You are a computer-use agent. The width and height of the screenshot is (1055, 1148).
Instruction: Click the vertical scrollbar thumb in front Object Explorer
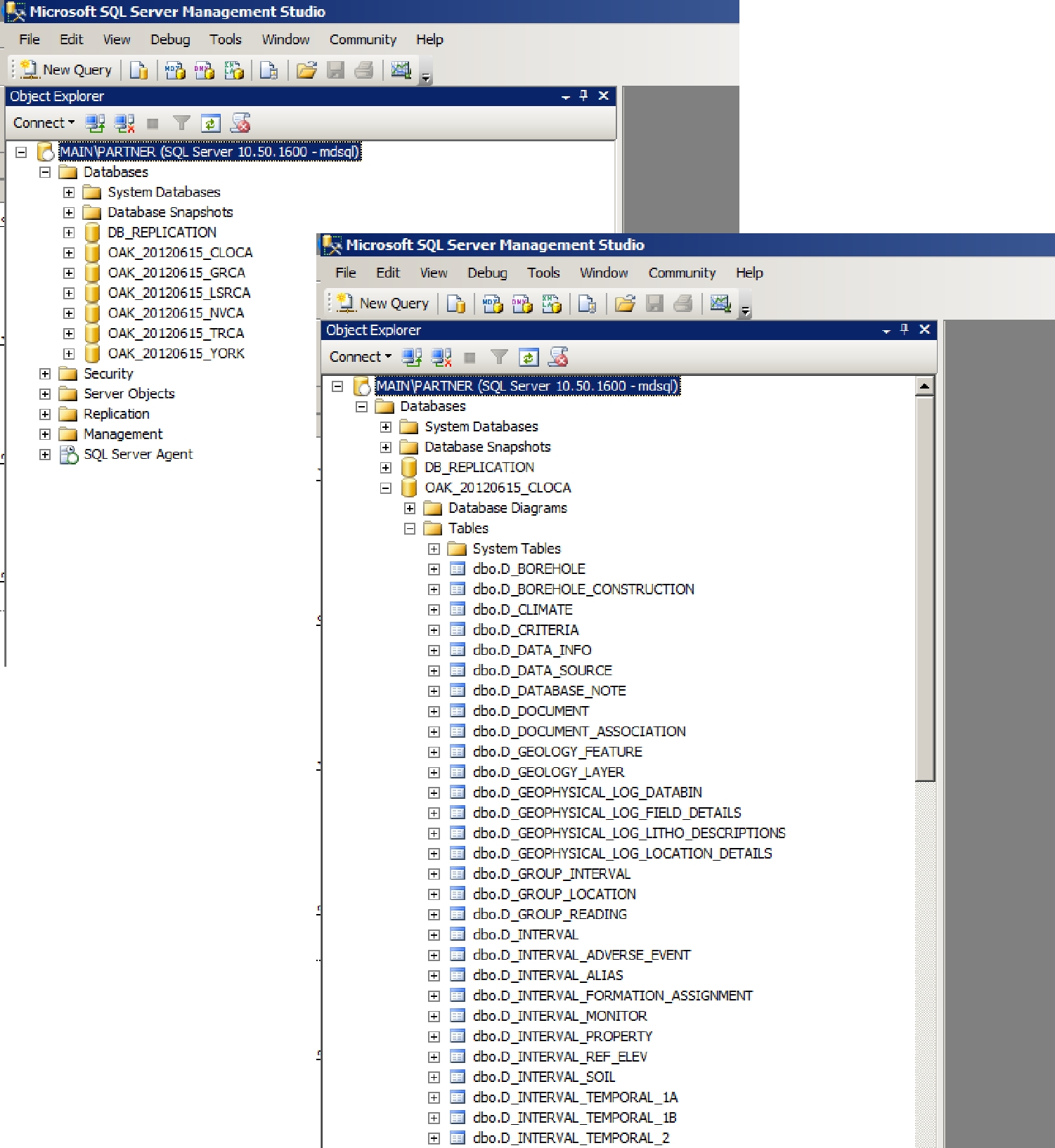click(925, 589)
